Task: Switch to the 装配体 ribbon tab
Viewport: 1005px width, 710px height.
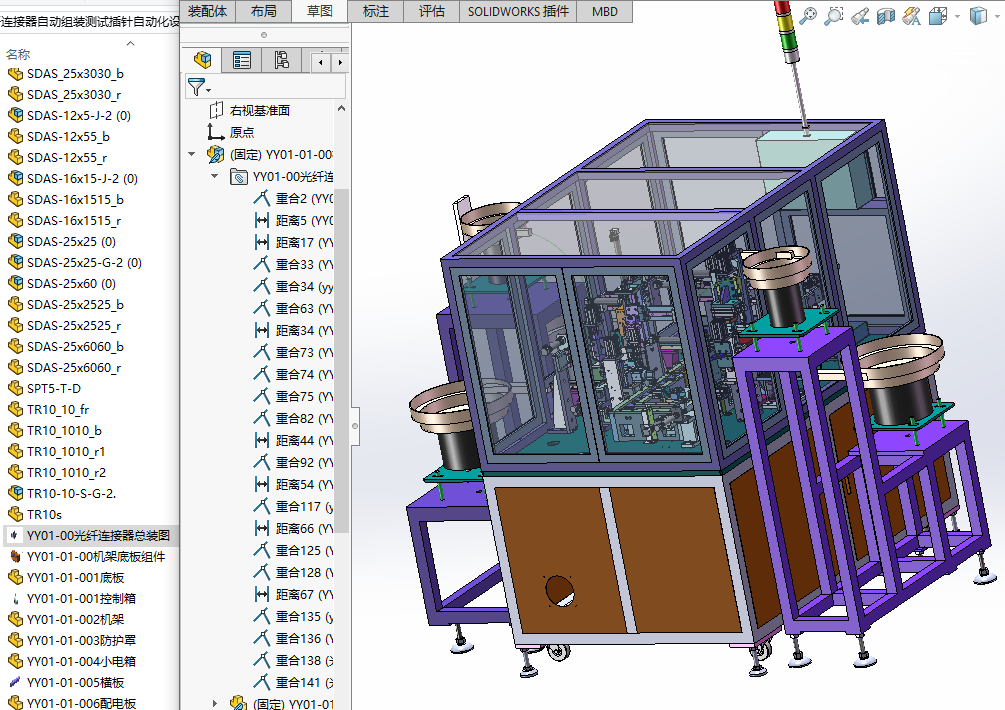Action: 208,11
